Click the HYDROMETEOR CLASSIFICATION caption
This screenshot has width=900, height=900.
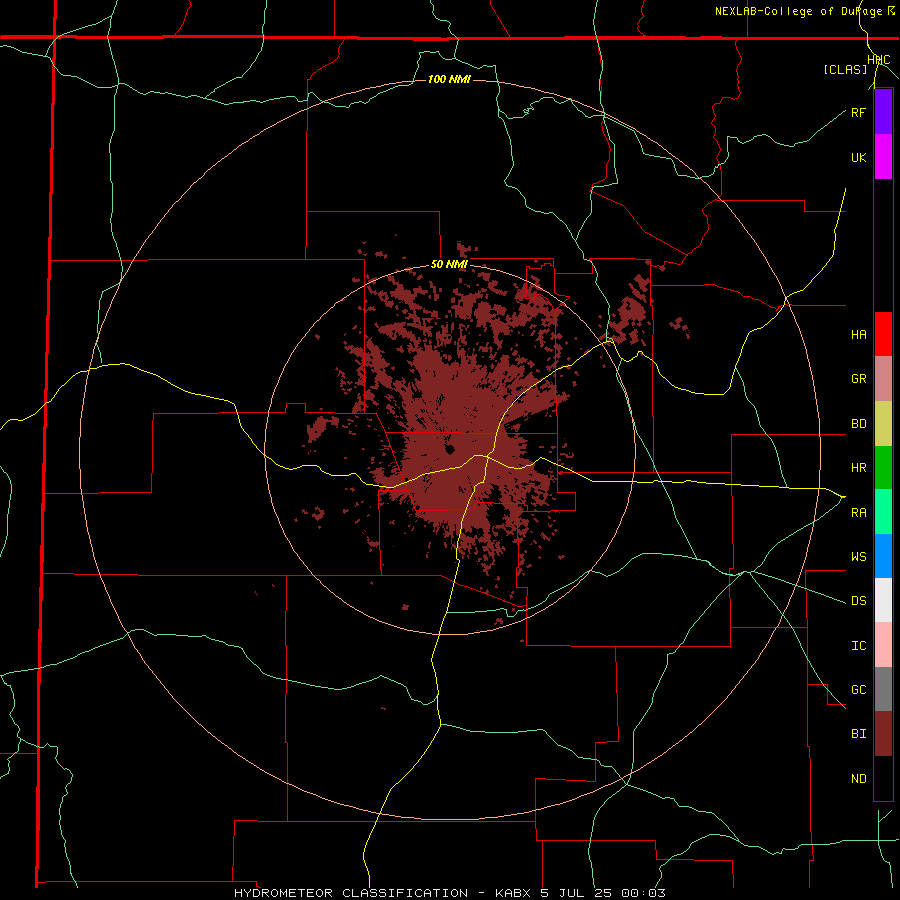click(x=351, y=893)
